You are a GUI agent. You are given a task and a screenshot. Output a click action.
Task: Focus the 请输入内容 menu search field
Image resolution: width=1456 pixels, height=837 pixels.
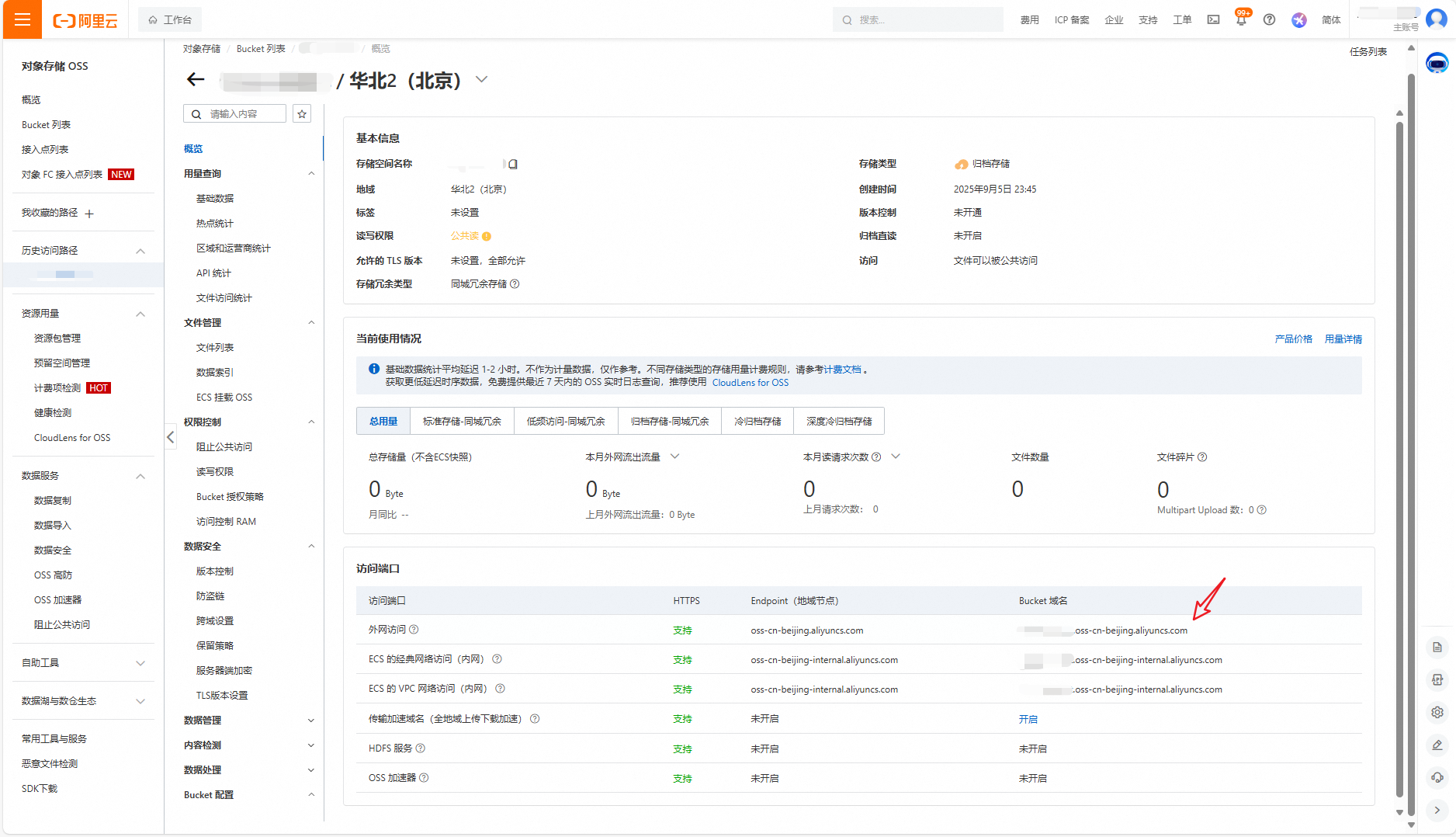pos(234,114)
